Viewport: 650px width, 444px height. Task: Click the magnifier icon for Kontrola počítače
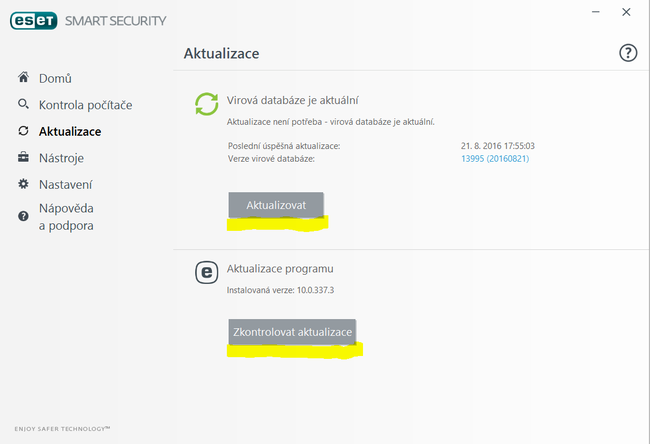(x=23, y=104)
